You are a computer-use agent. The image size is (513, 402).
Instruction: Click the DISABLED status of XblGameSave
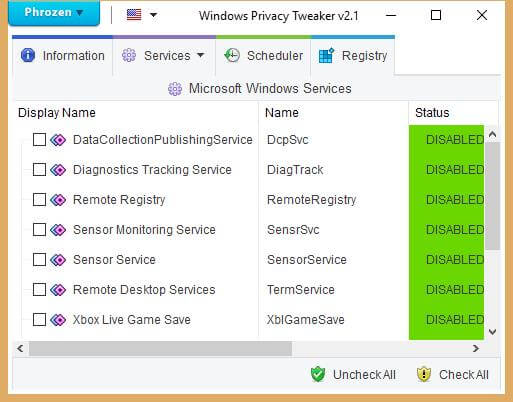click(x=455, y=320)
